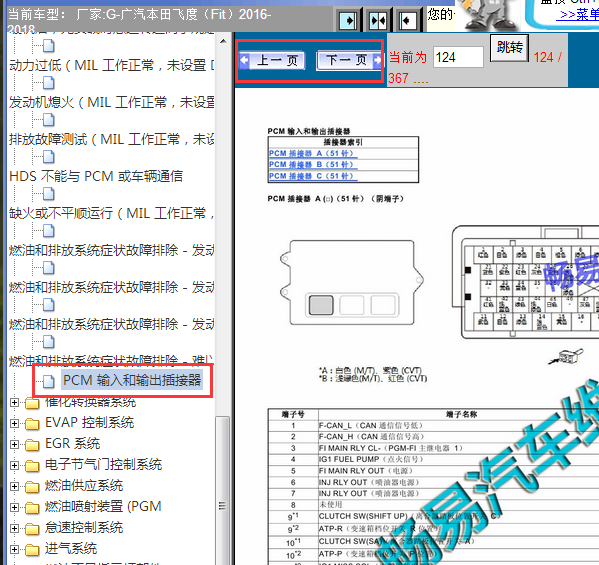Click the tree panel scrollbar thumb
The width and height of the screenshot is (599, 565).
tap(223, 491)
